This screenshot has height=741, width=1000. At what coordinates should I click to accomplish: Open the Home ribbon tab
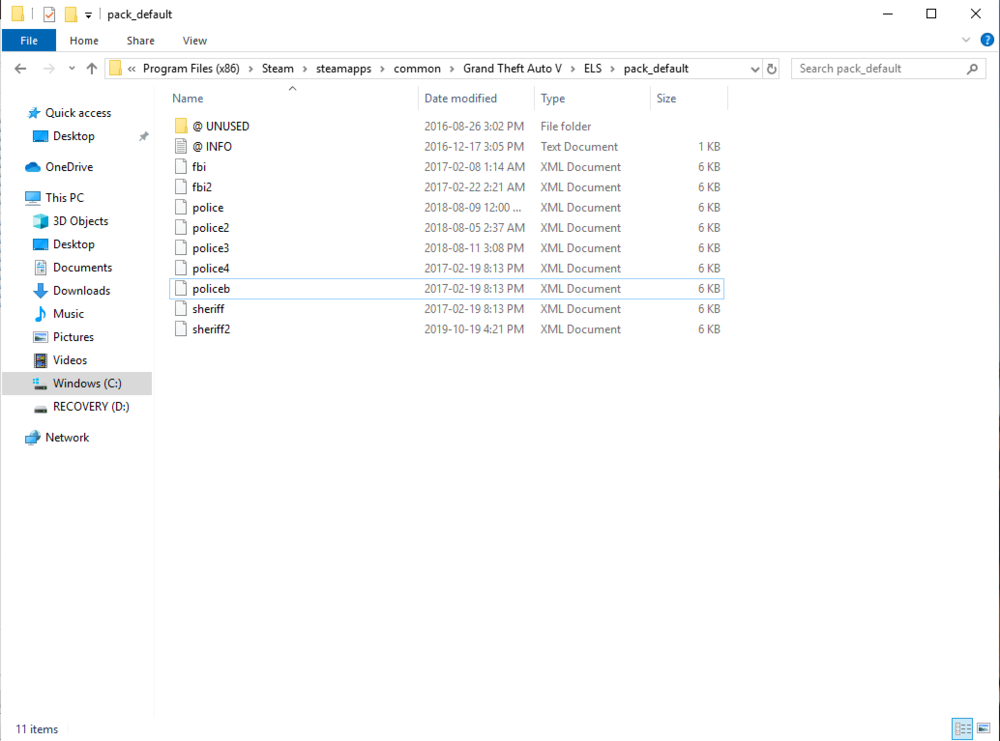click(84, 40)
